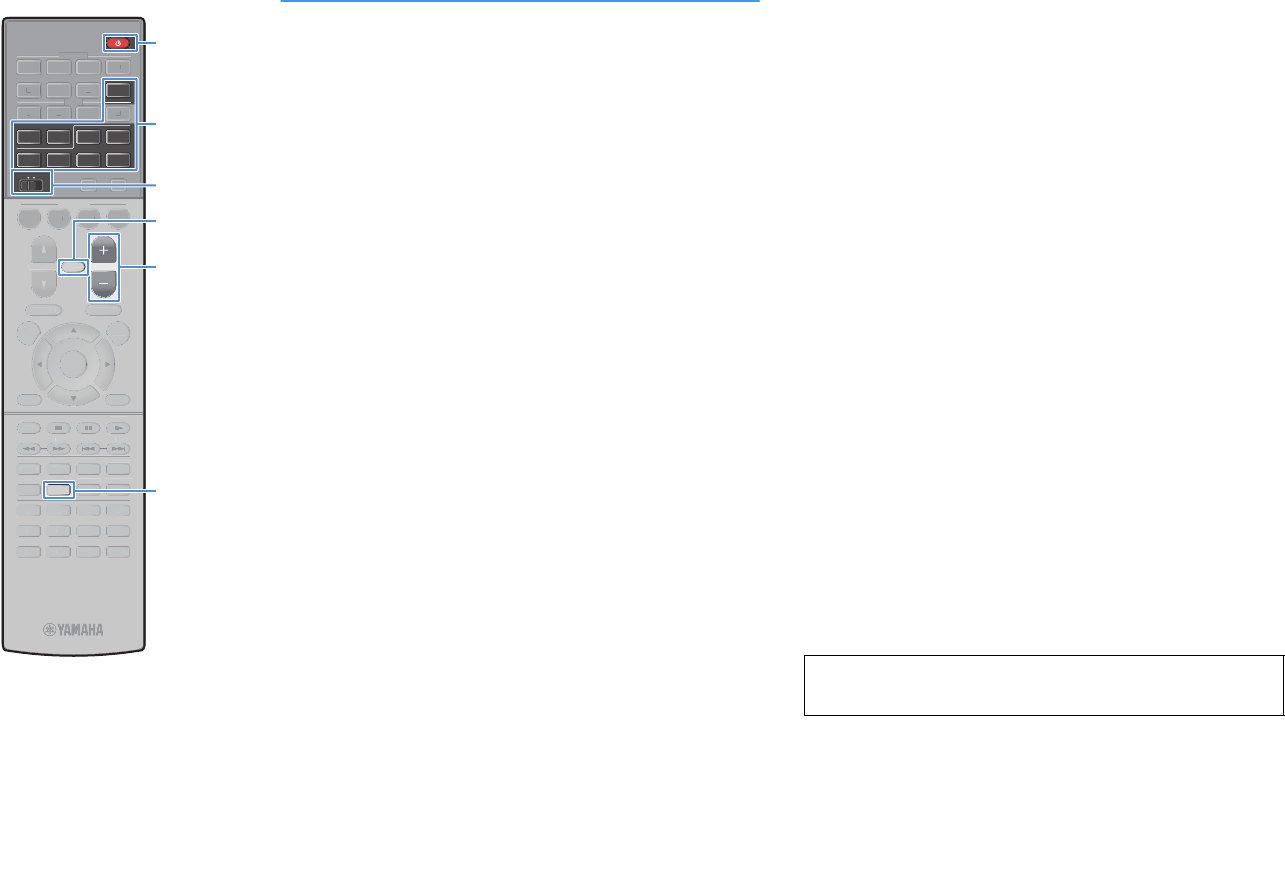Click the small highlighted button beside volume keys

(71, 268)
